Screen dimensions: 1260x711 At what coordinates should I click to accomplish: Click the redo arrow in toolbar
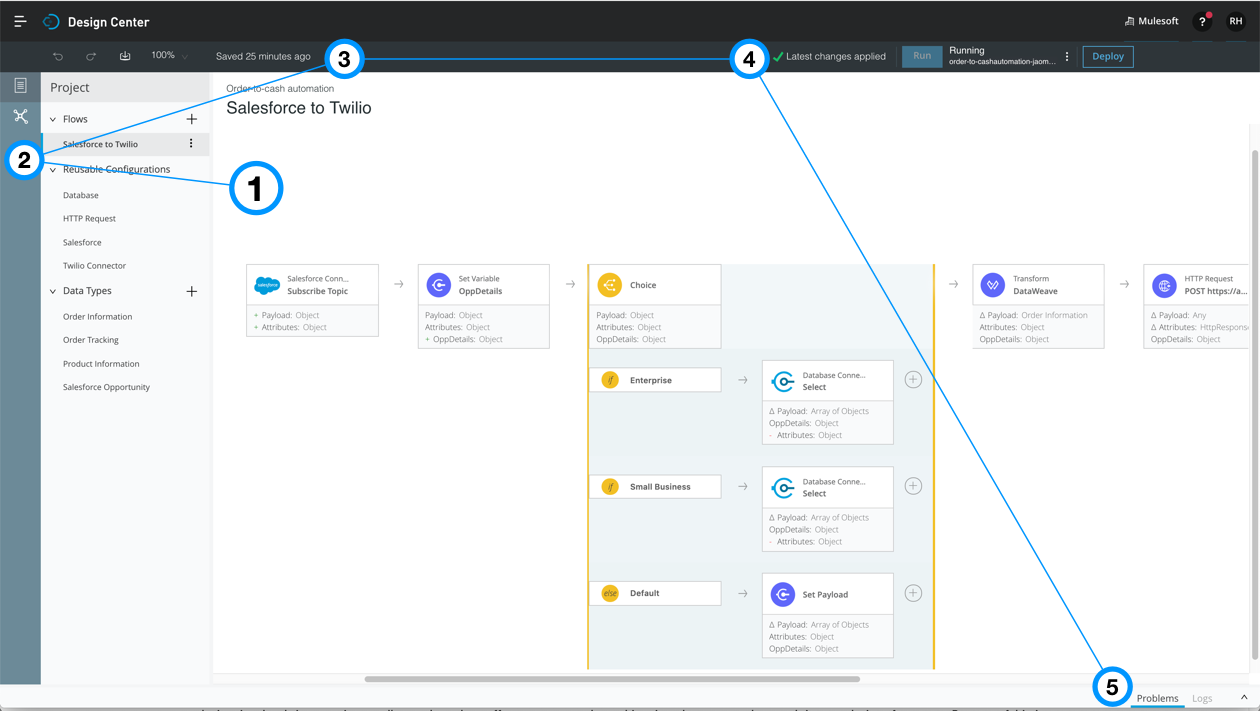pyautogui.click(x=91, y=57)
